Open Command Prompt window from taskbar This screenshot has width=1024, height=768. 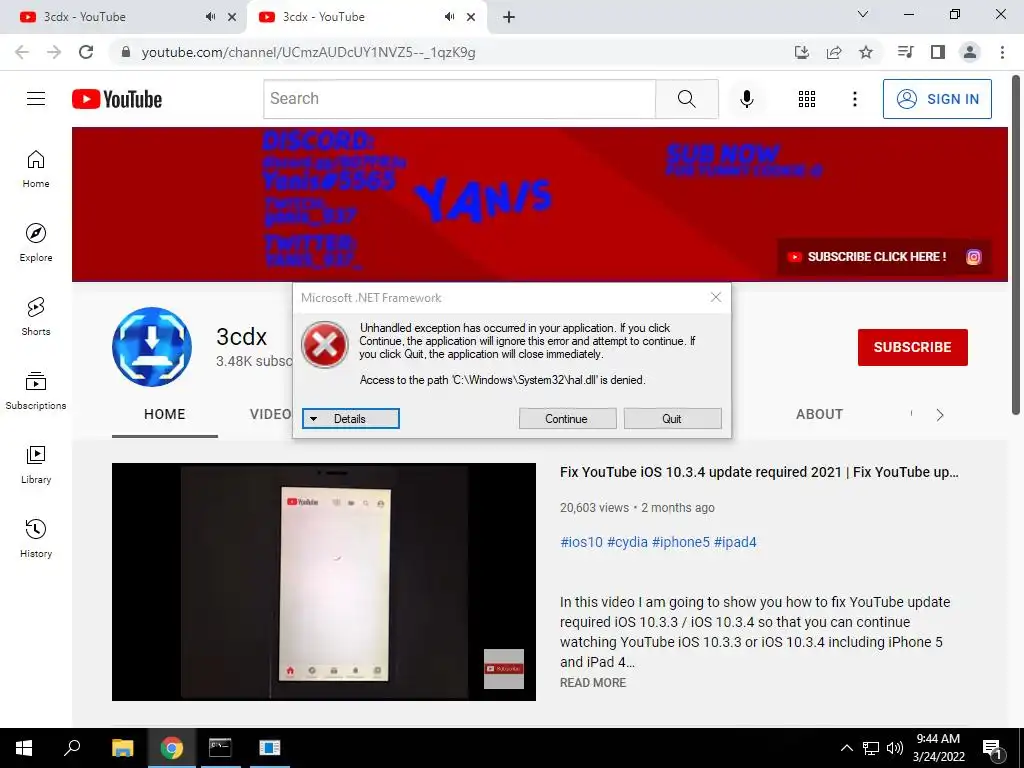point(220,748)
